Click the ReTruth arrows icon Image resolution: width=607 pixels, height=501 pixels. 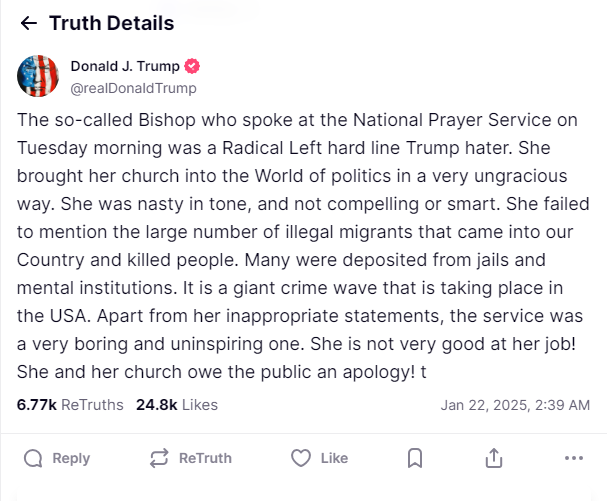[x=158, y=458]
